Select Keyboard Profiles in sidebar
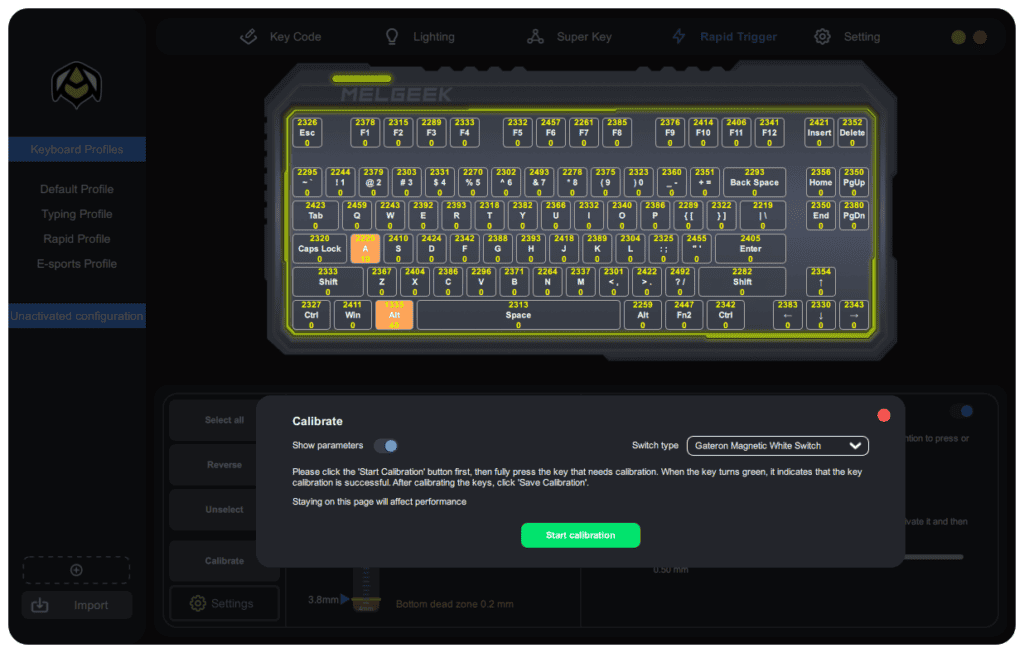 point(77,150)
